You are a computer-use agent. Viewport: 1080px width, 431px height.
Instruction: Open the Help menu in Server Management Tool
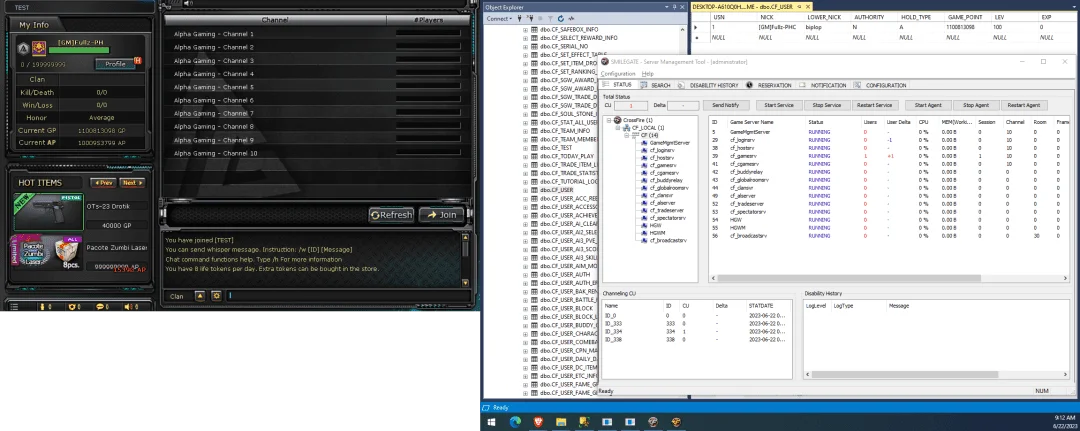tap(647, 74)
